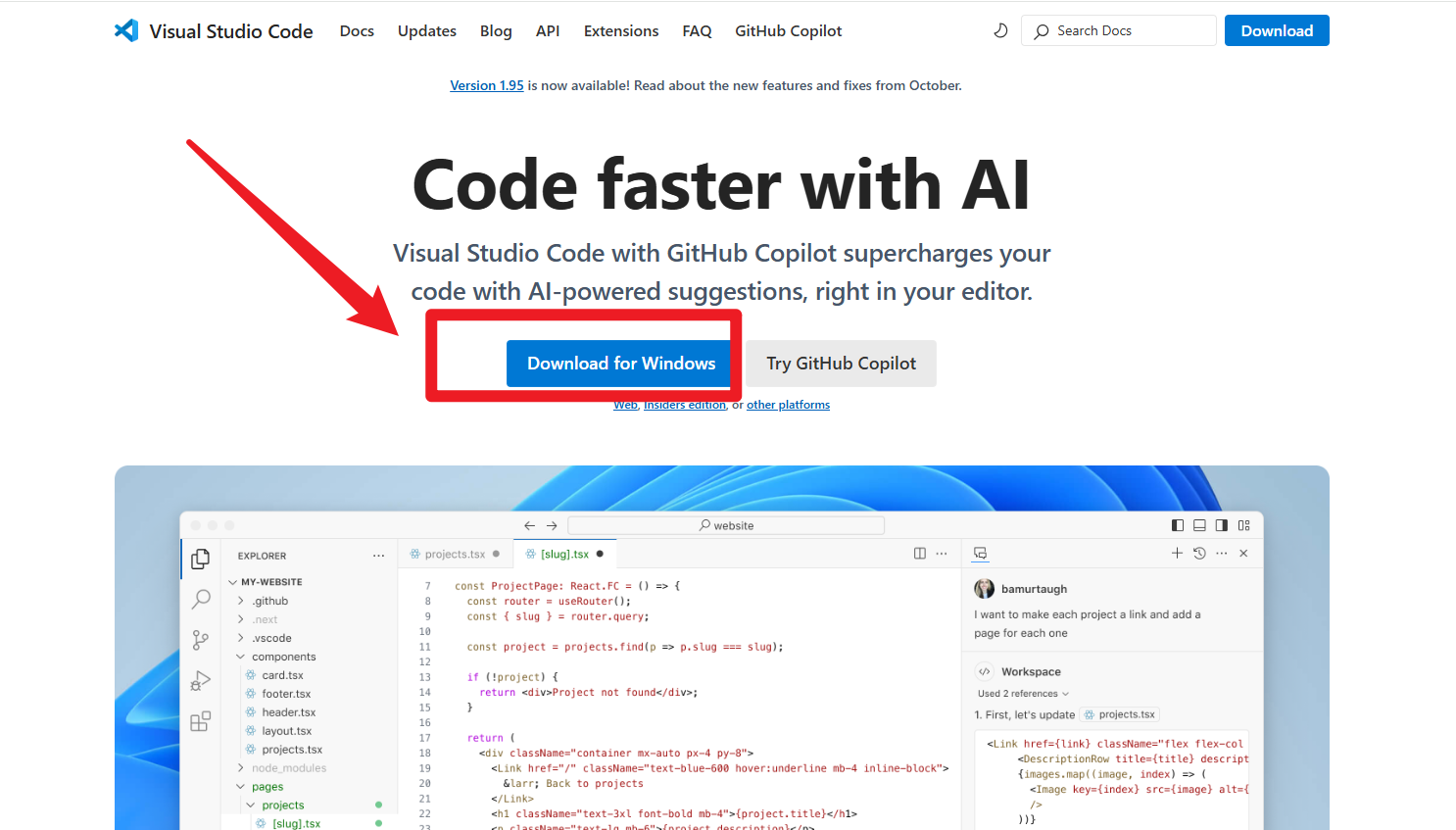The height and width of the screenshot is (830, 1456).
Task: Focus the Search Docs input field
Action: click(x=1118, y=30)
